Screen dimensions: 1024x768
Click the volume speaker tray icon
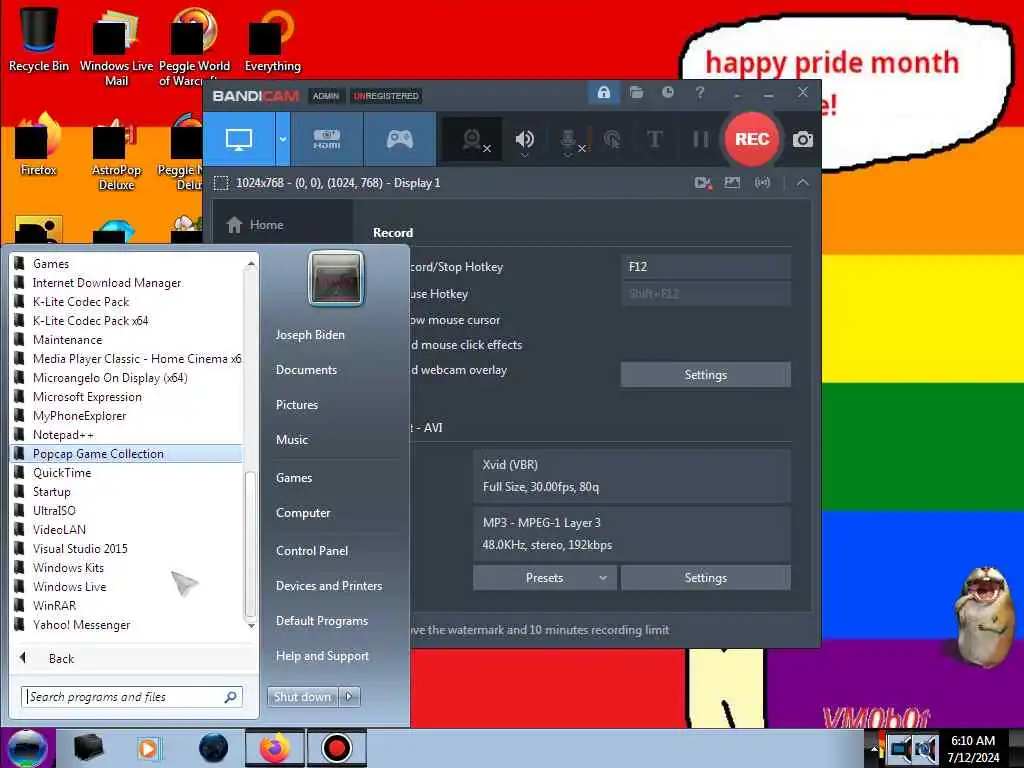pyautogui.click(x=925, y=749)
